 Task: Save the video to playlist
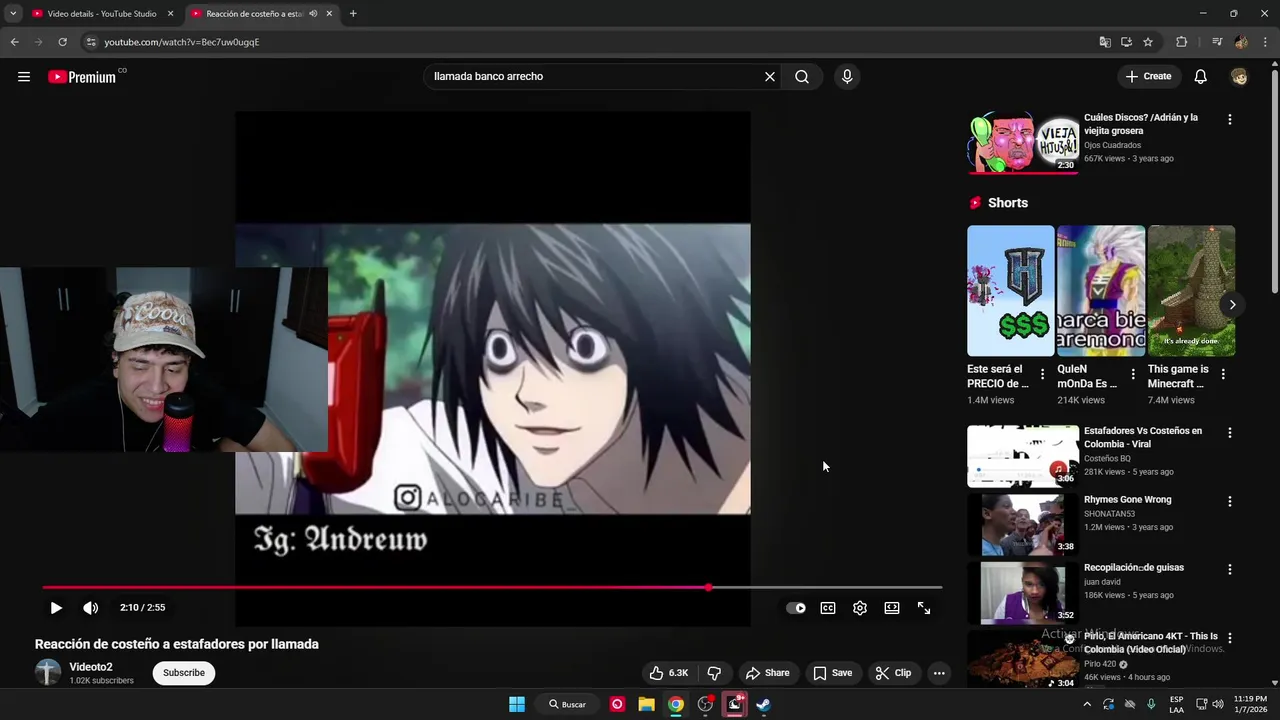coord(833,673)
